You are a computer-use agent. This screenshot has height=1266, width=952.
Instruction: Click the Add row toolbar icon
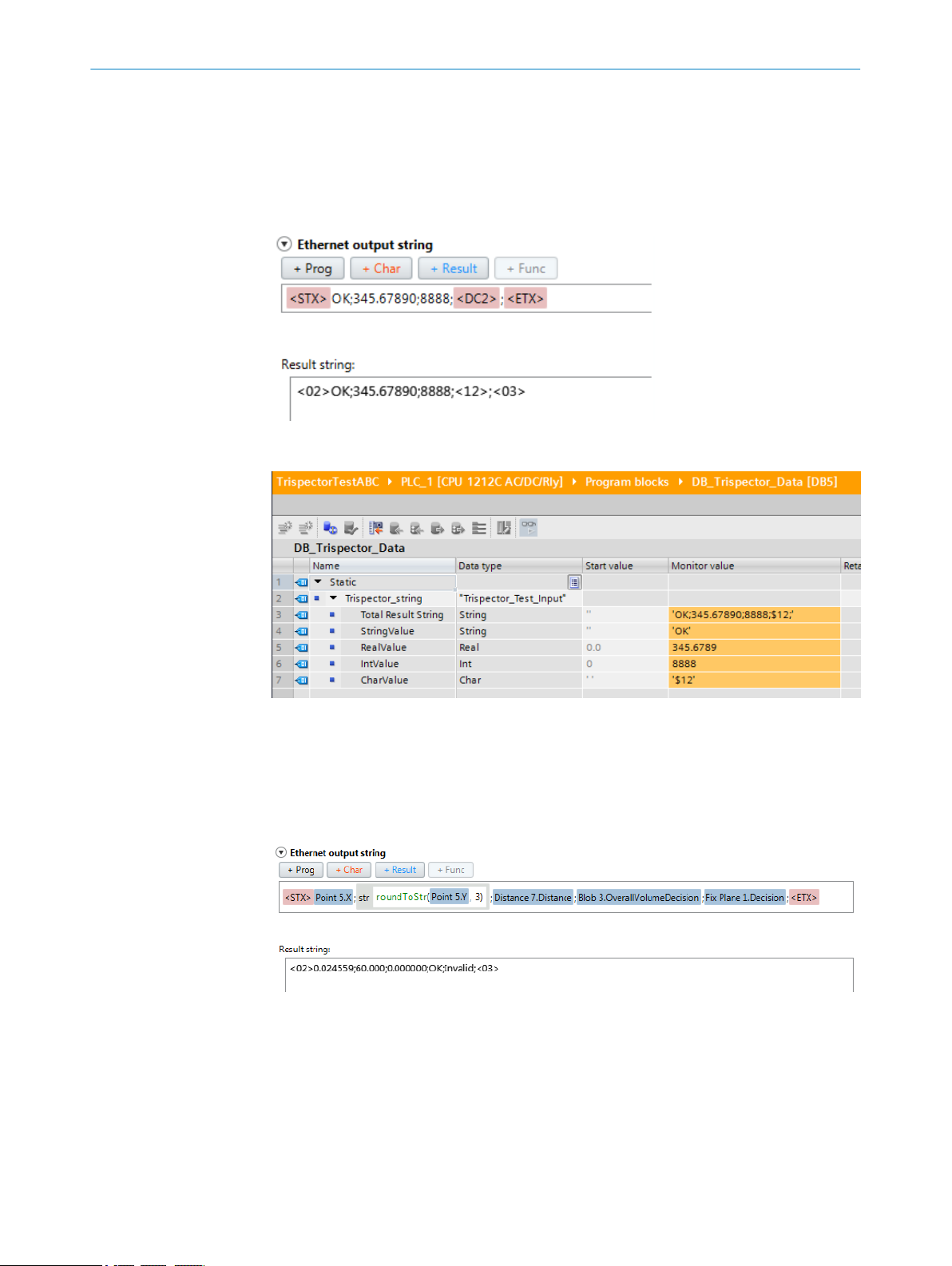[305, 528]
